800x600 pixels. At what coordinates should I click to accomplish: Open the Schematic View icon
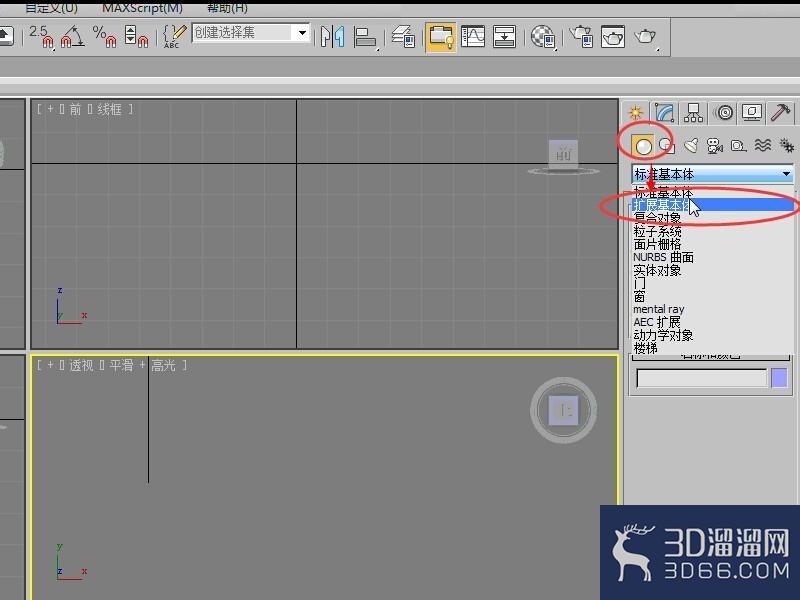(504, 37)
